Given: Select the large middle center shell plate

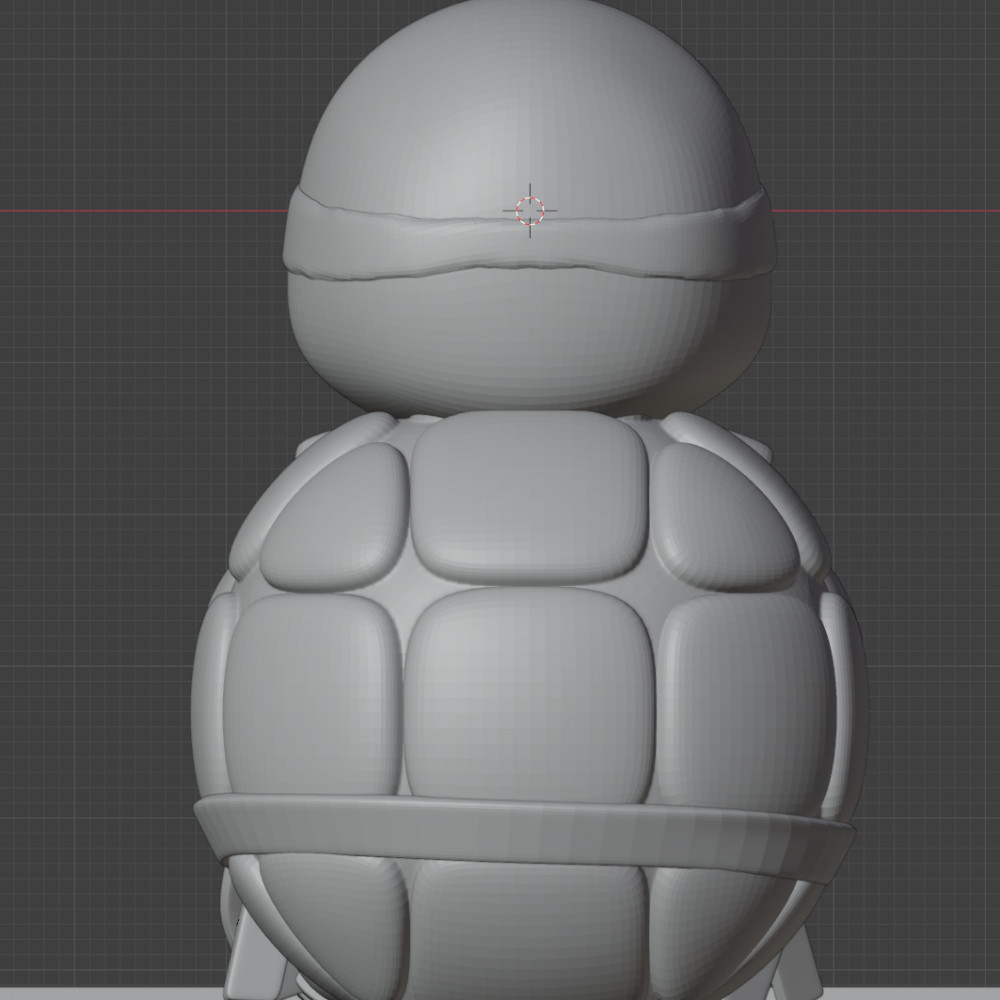Looking at the screenshot, I should coord(529,695).
